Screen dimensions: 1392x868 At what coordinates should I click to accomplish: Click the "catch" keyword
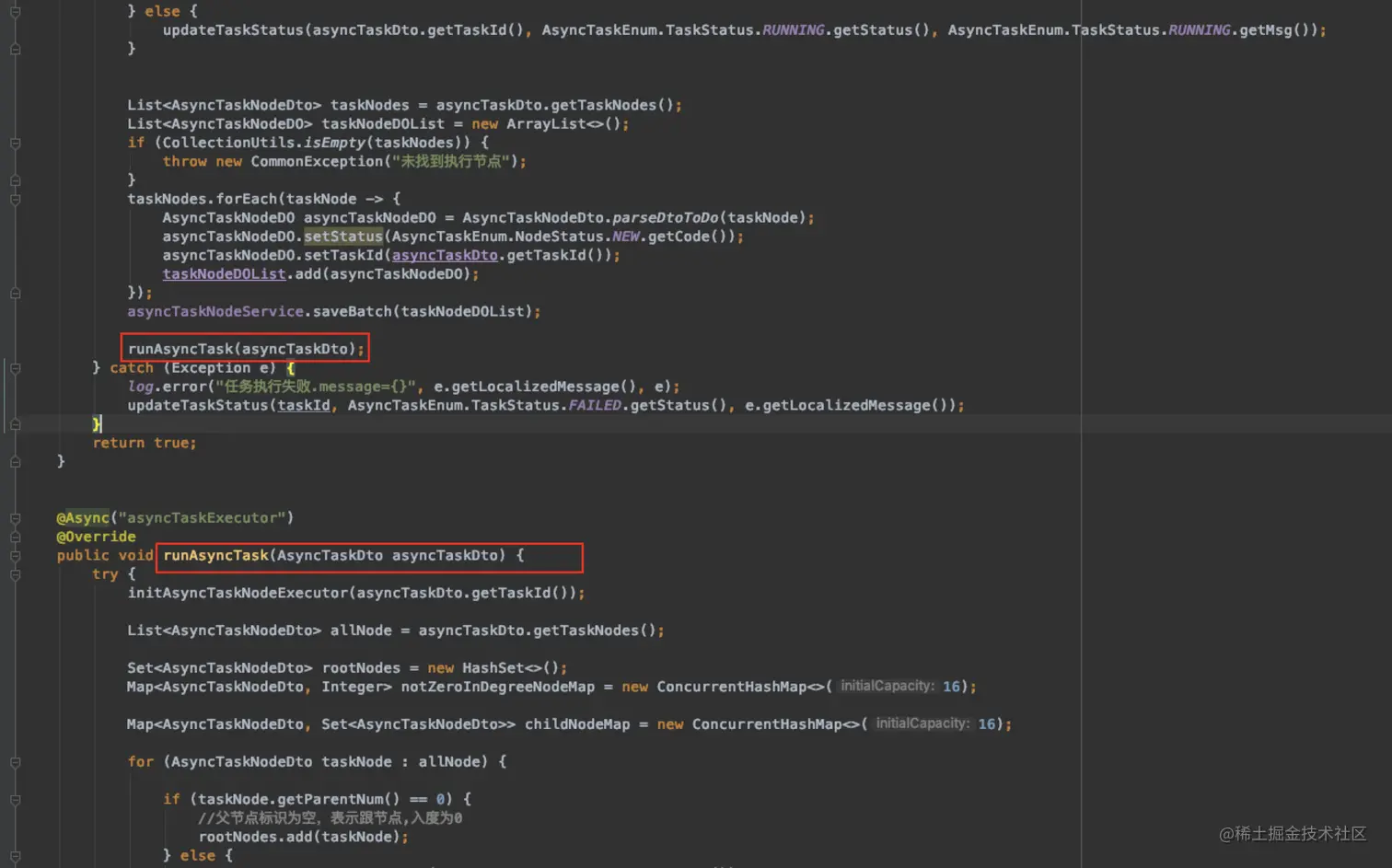tap(132, 367)
